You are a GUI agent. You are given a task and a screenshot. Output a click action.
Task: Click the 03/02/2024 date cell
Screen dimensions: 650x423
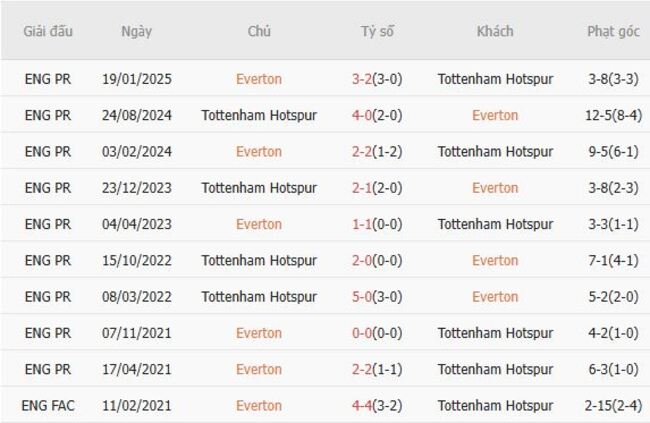(x=136, y=152)
